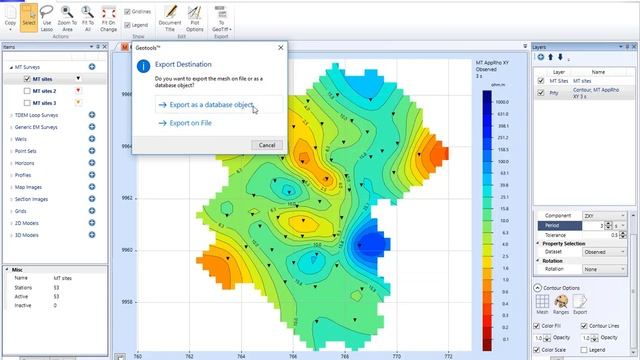Choose Export on File
640x360 pixels.
pos(185,123)
